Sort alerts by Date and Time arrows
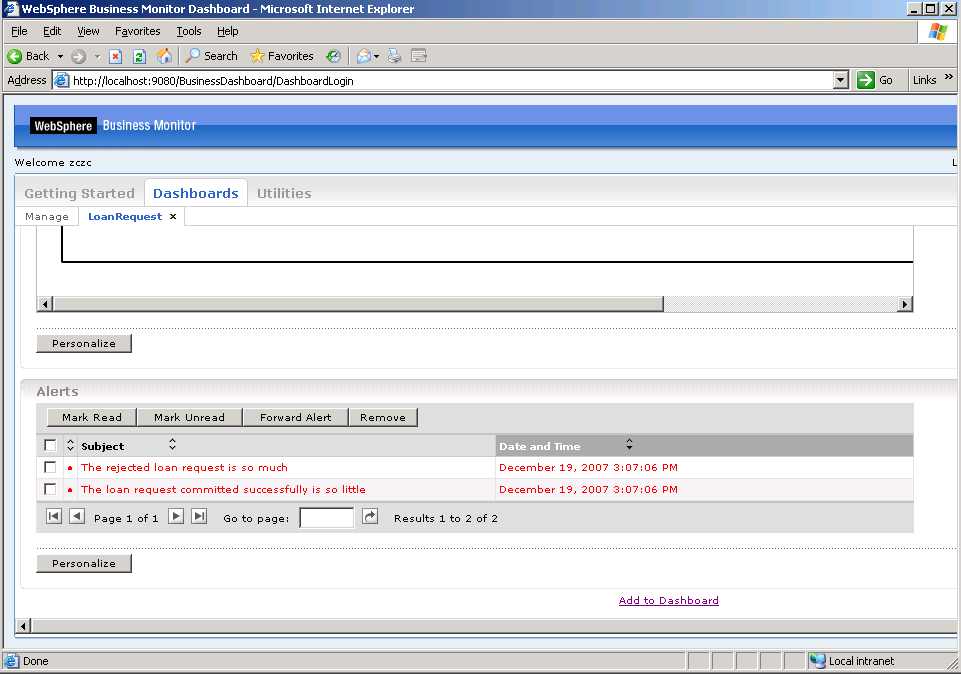961x674 pixels. 629,445
